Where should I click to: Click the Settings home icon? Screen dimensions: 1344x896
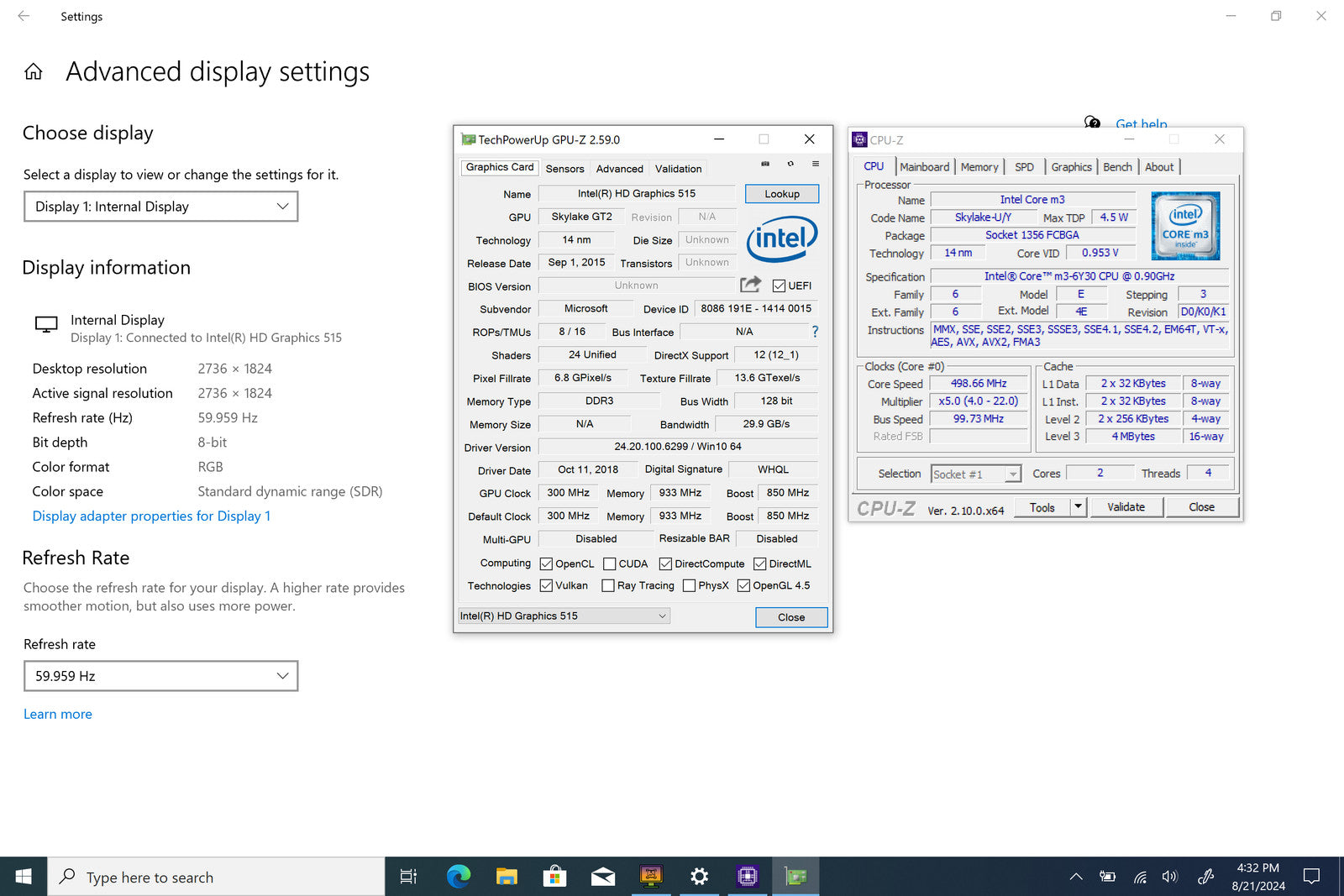coord(34,72)
